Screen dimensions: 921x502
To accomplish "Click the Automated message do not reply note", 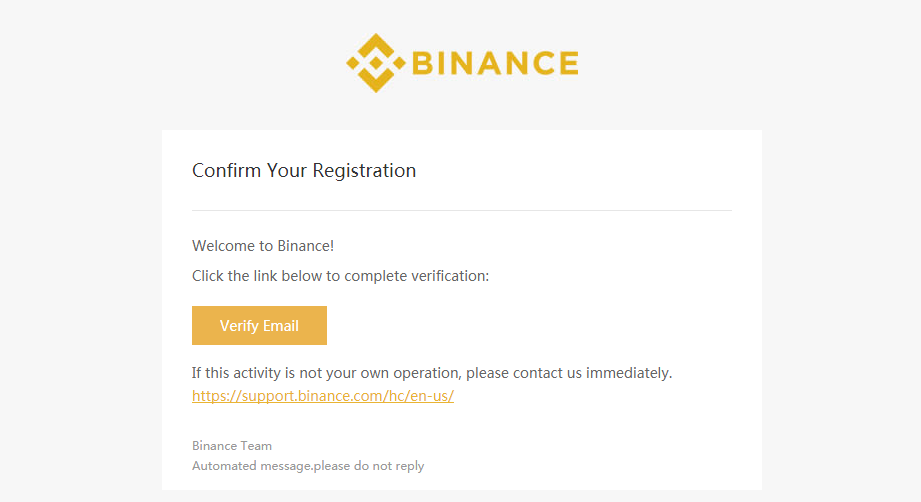I will click(x=308, y=466).
